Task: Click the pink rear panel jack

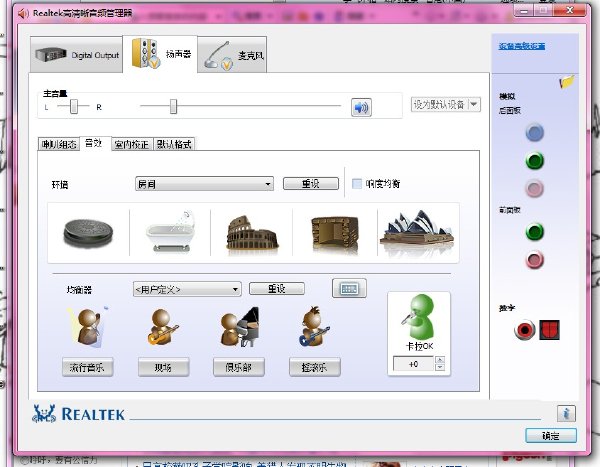Action: (x=535, y=189)
